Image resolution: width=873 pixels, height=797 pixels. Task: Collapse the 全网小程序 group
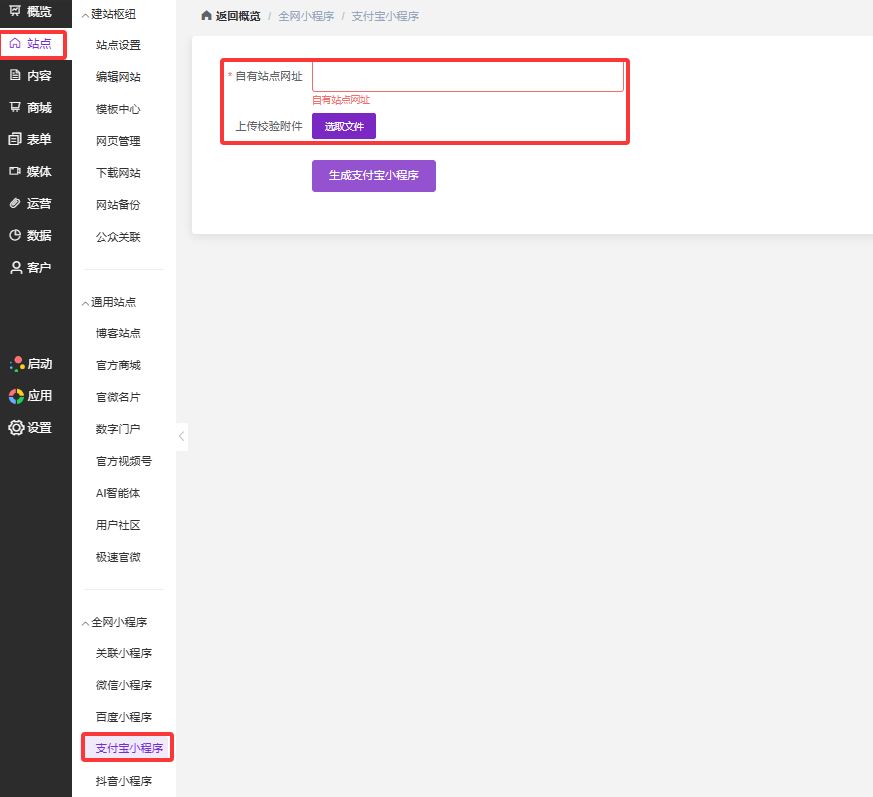pyautogui.click(x=85, y=622)
